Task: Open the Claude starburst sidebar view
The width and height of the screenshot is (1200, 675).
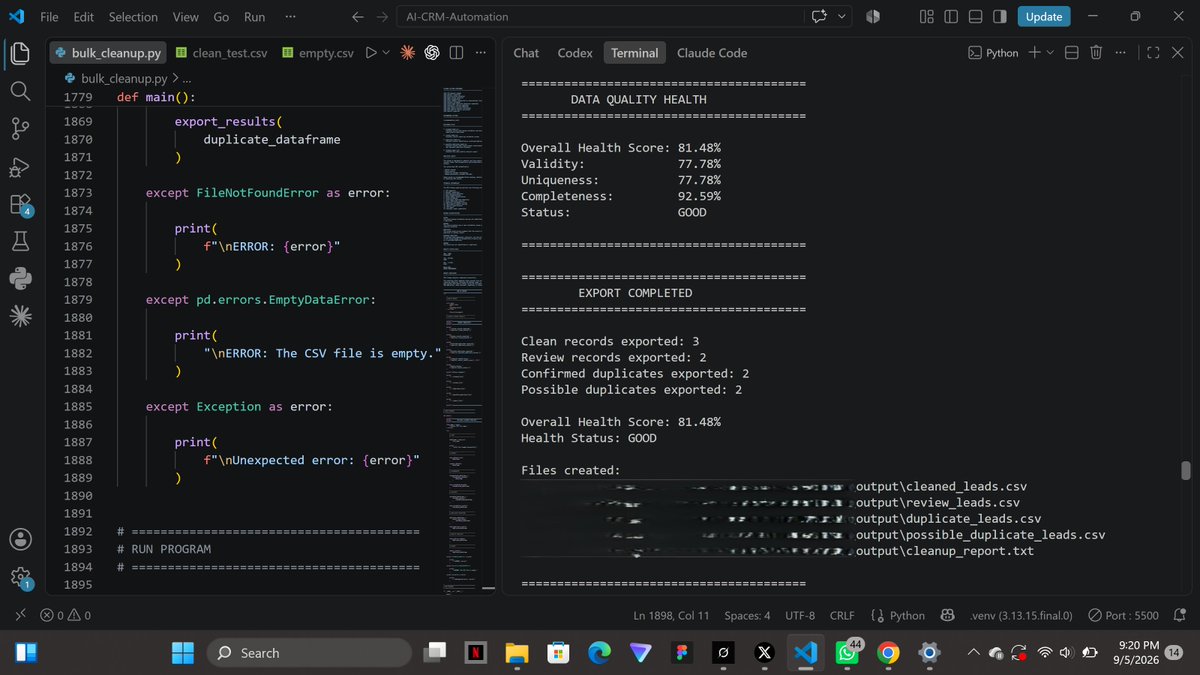Action: (x=21, y=316)
